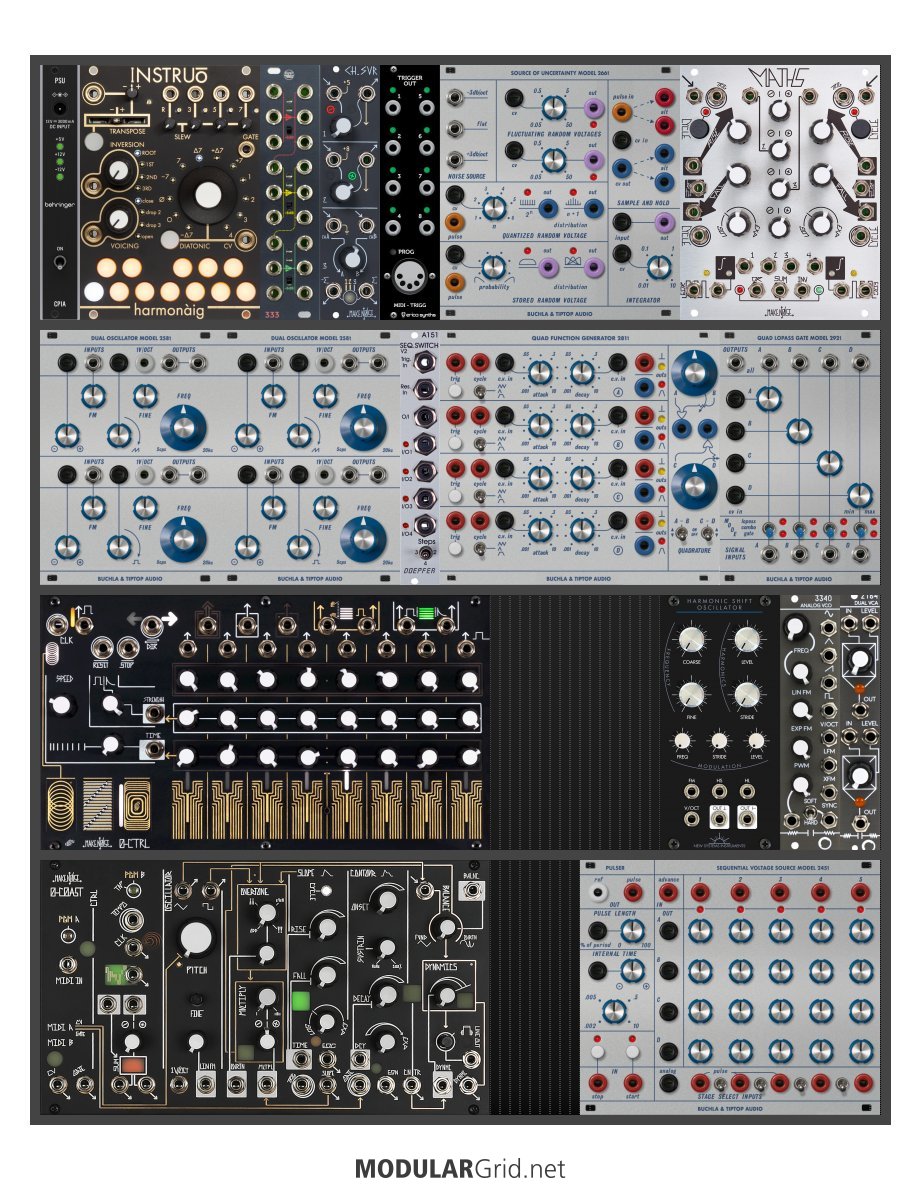Select the narrow 333 module

click(290, 192)
